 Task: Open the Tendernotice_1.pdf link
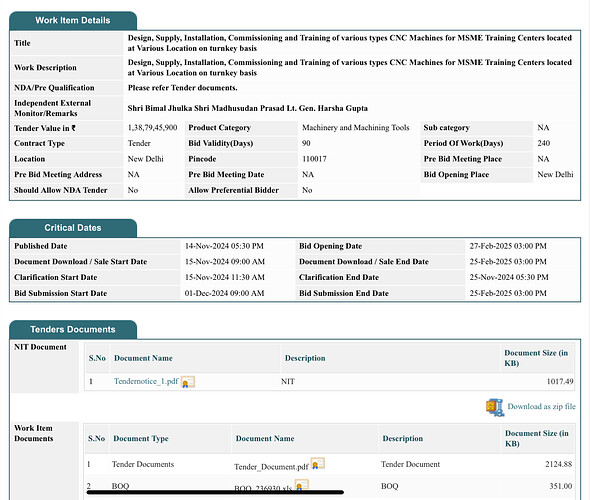146,381
